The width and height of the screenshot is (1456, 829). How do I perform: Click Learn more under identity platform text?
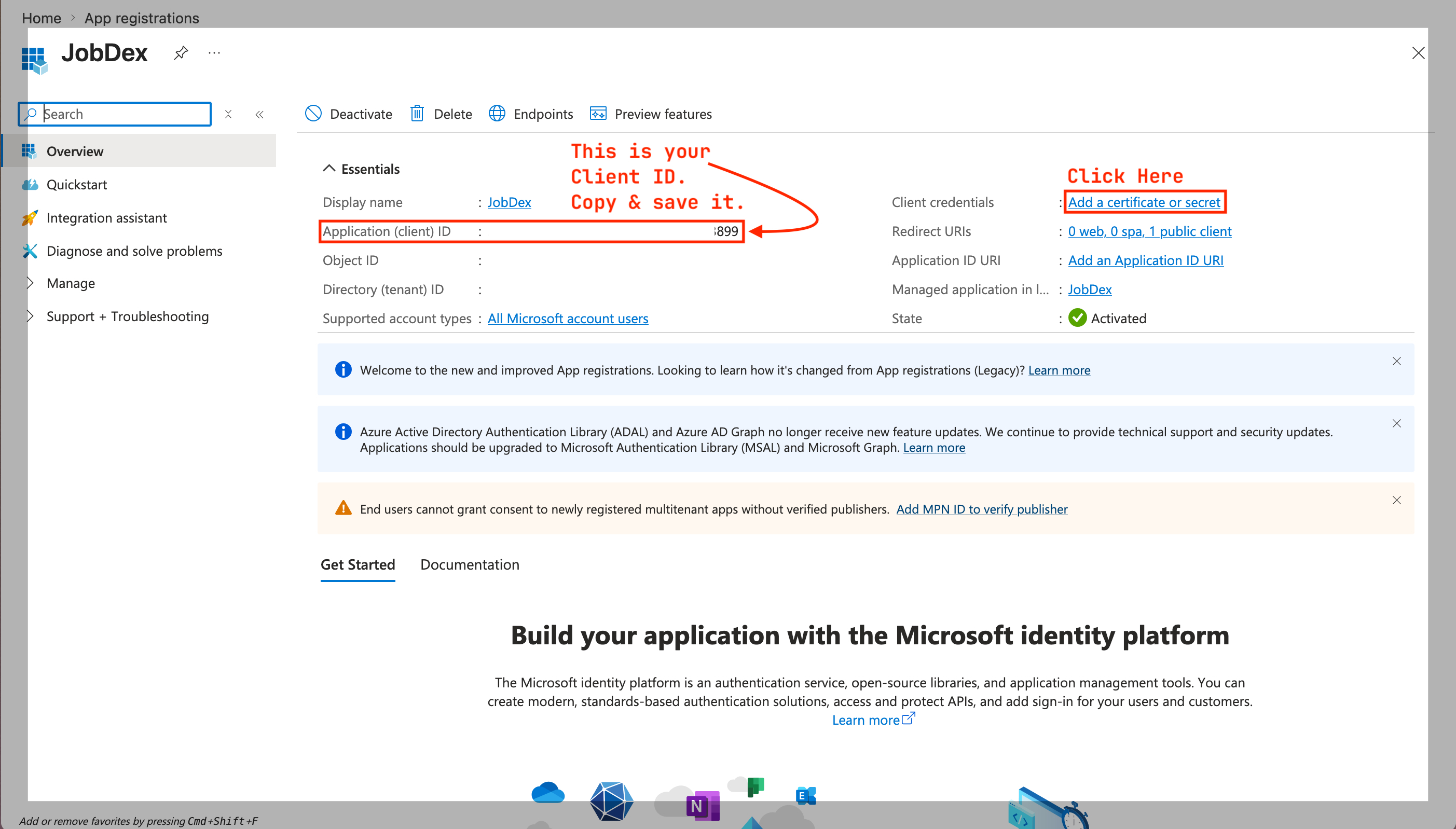[873, 720]
